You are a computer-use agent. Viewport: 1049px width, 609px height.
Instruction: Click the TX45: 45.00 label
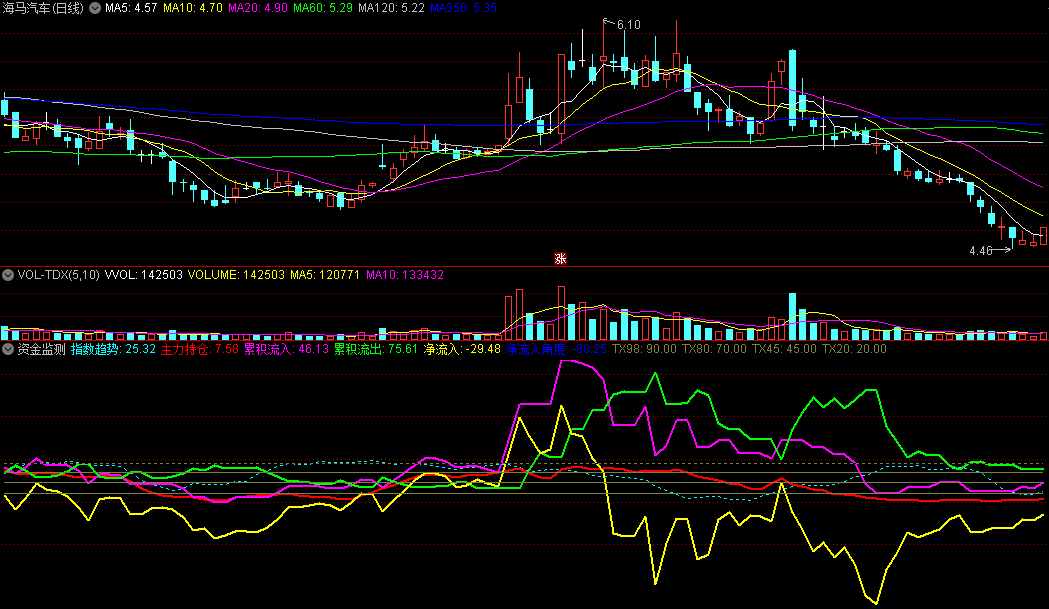click(784, 349)
